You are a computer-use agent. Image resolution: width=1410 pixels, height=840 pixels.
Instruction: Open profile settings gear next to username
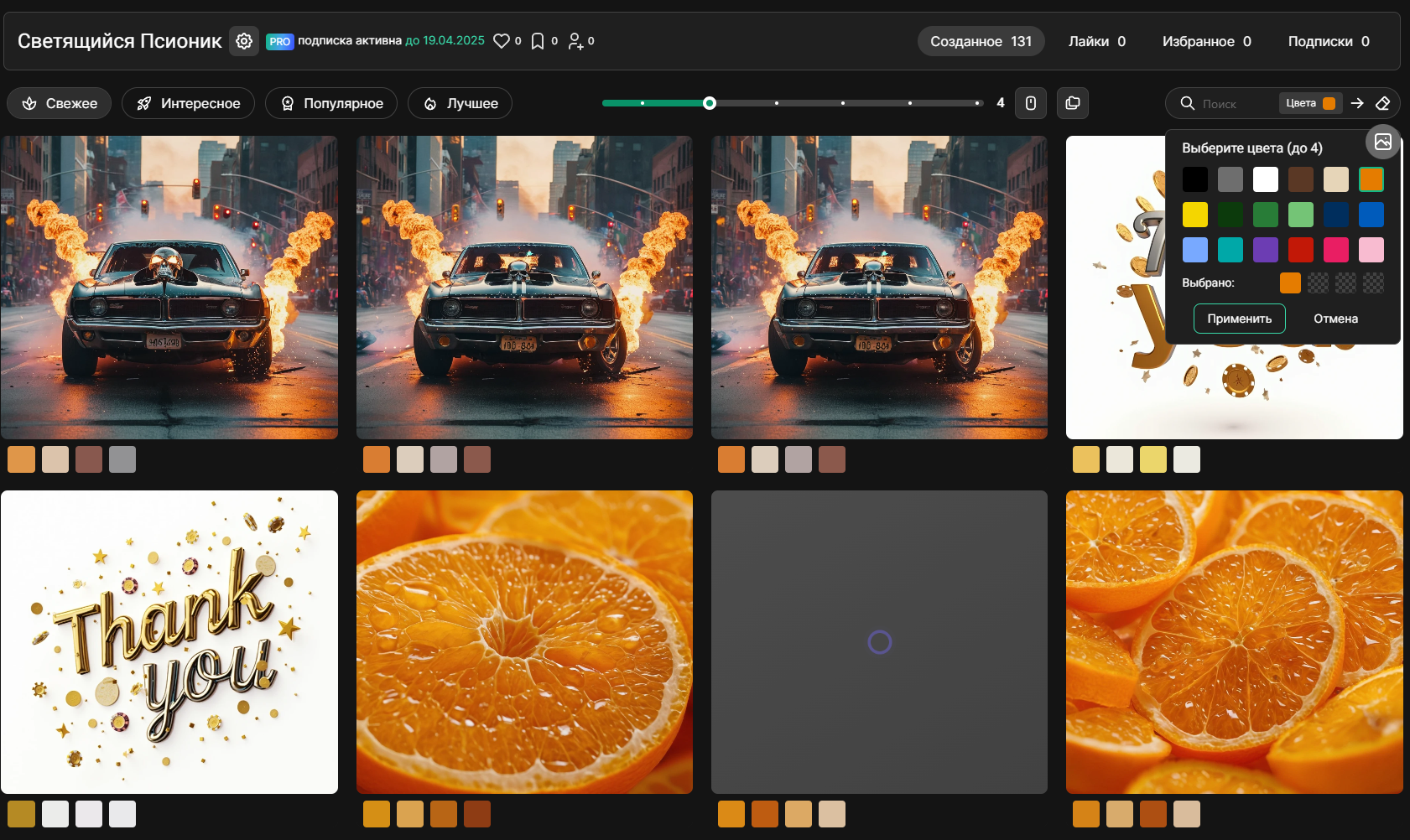244,41
